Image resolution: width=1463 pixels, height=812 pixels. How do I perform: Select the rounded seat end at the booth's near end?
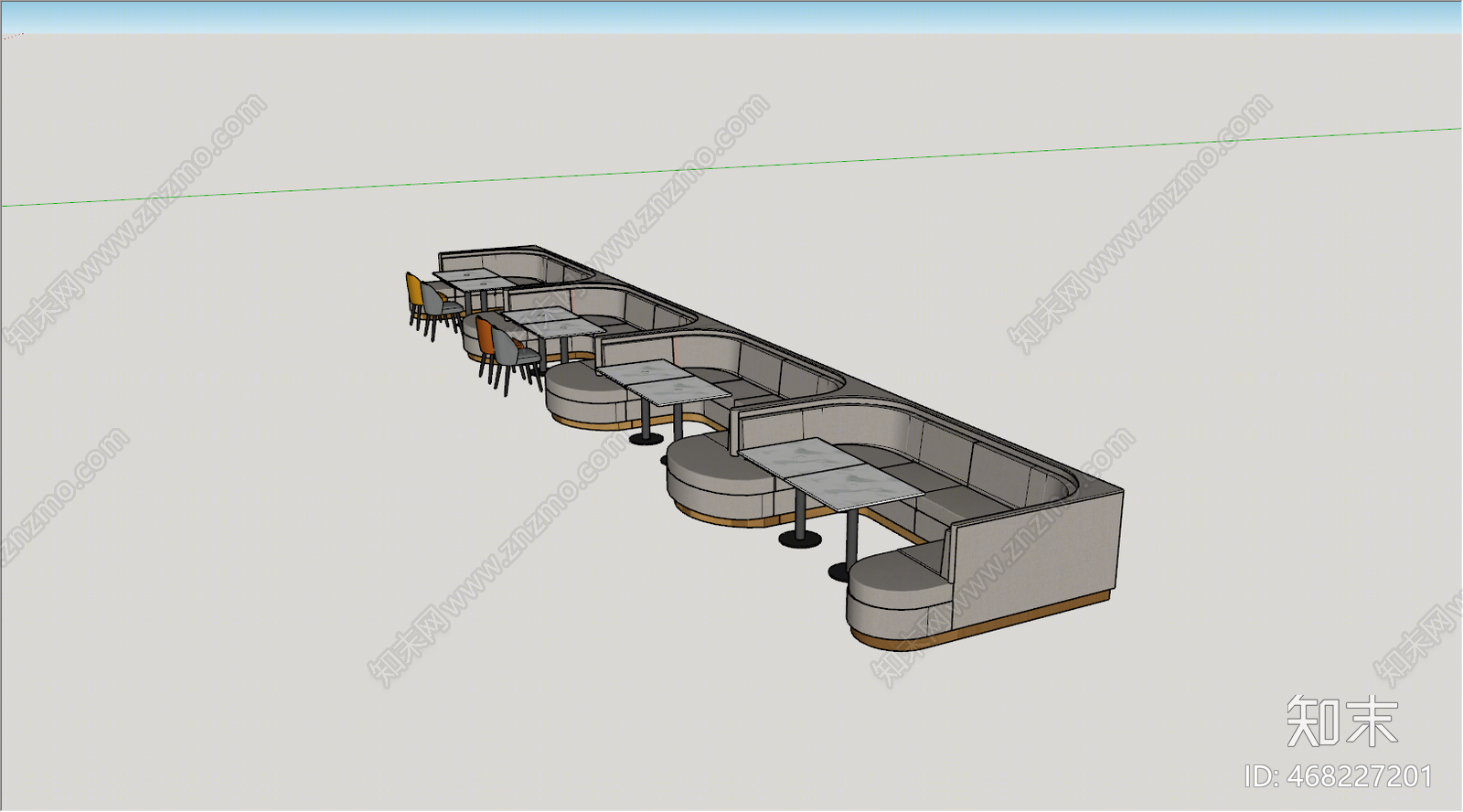(898, 594)
